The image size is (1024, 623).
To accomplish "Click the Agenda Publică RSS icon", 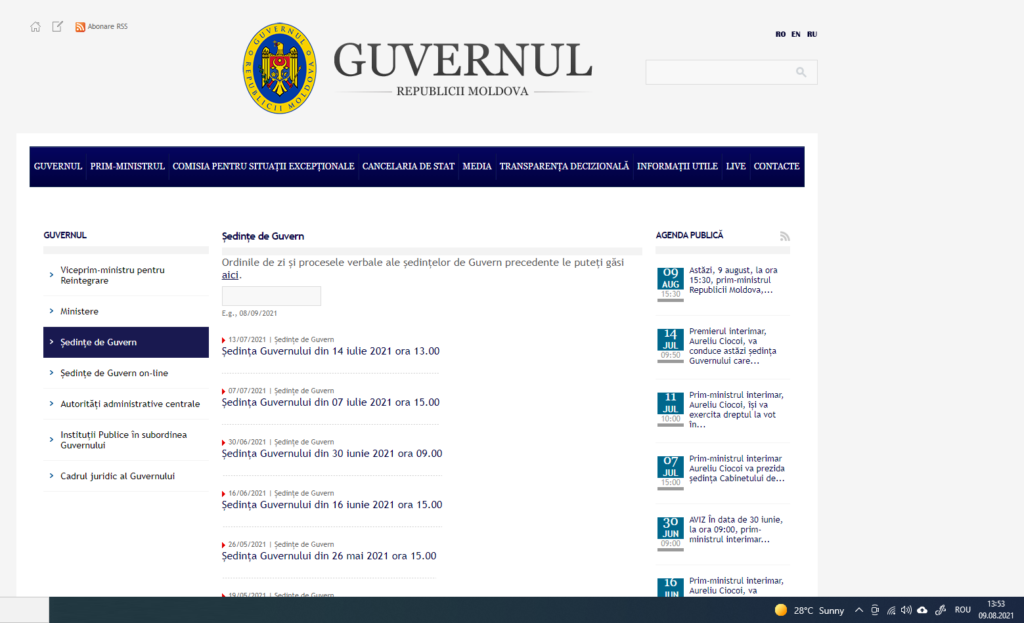I will [785, 236].
